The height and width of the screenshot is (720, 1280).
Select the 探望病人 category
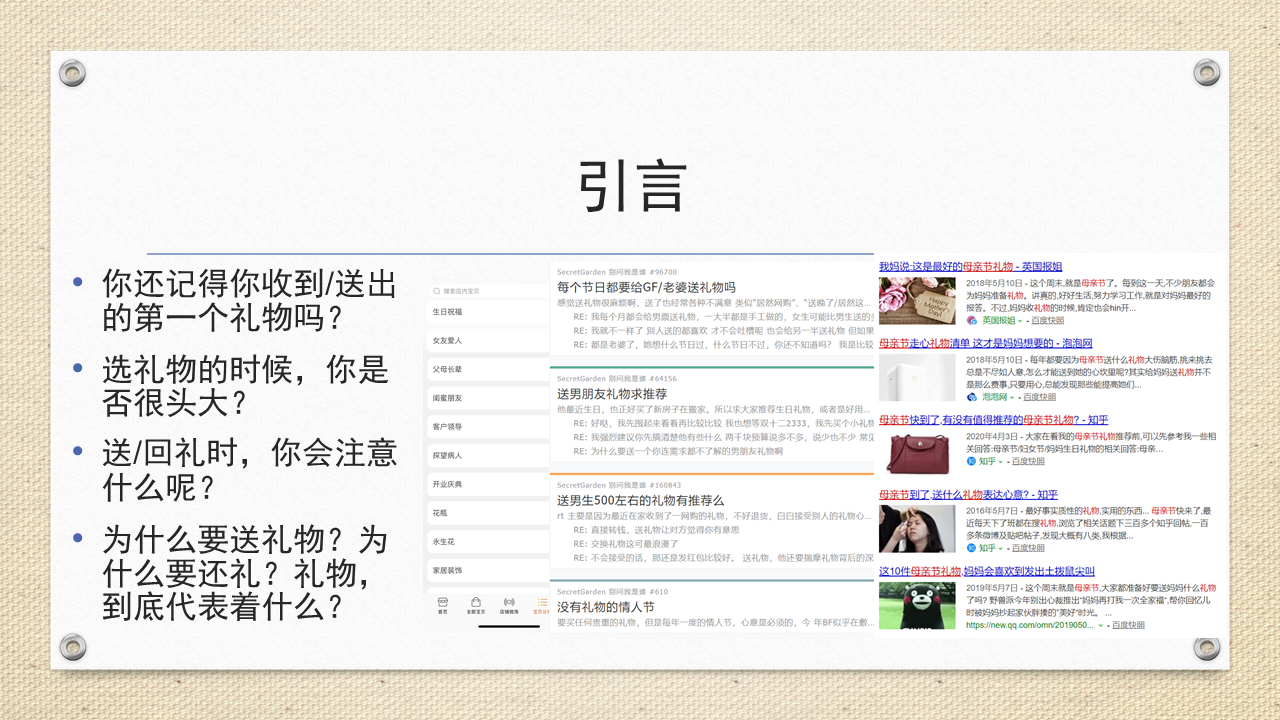coord(488,455)
